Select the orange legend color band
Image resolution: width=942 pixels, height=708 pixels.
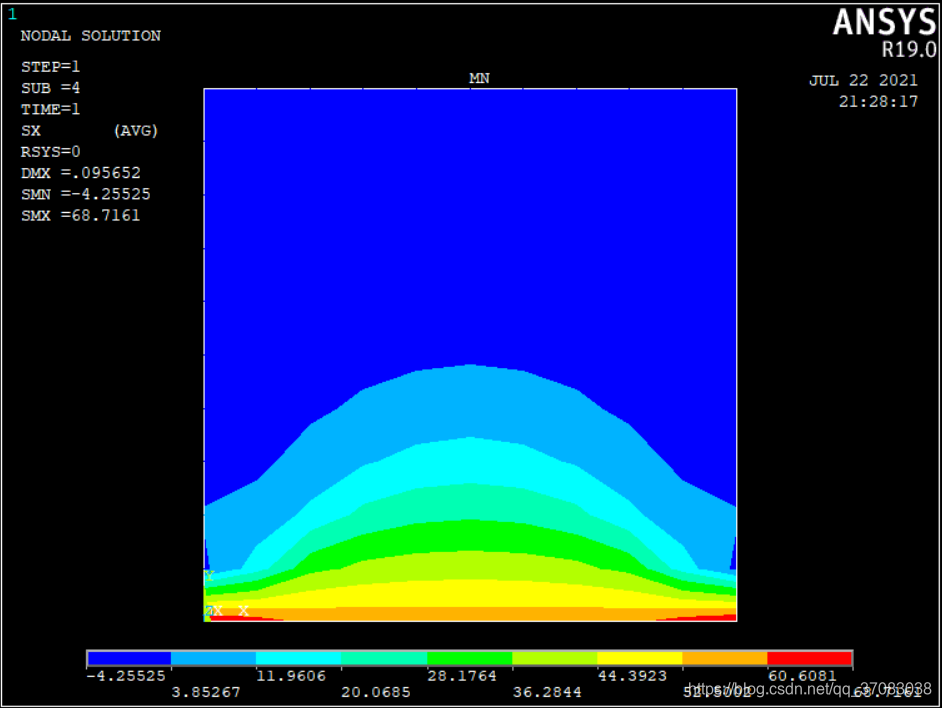(x=725, y=659)
